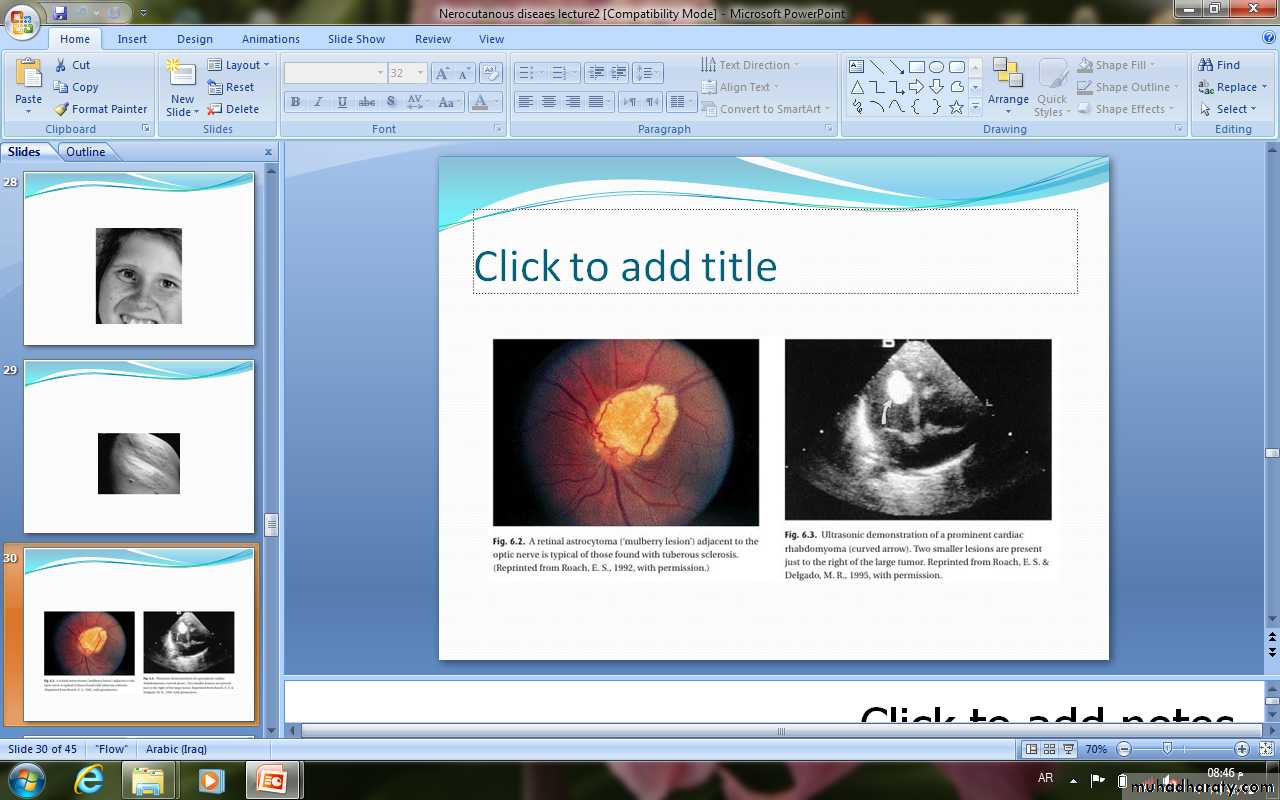
Task: Click the Delete slide button
Action: tap(233, 109)
